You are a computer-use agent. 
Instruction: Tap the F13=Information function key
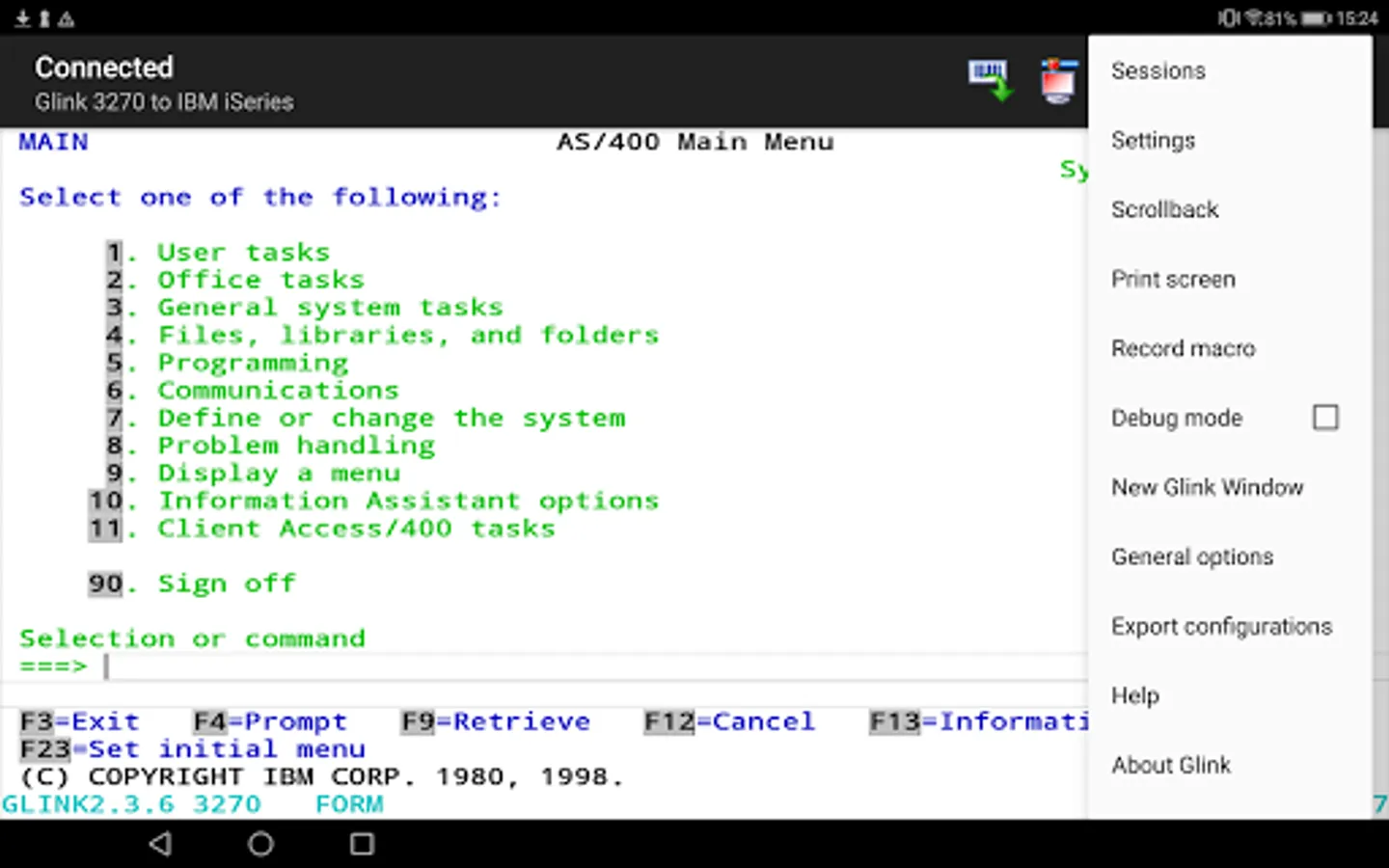point(979,721)
